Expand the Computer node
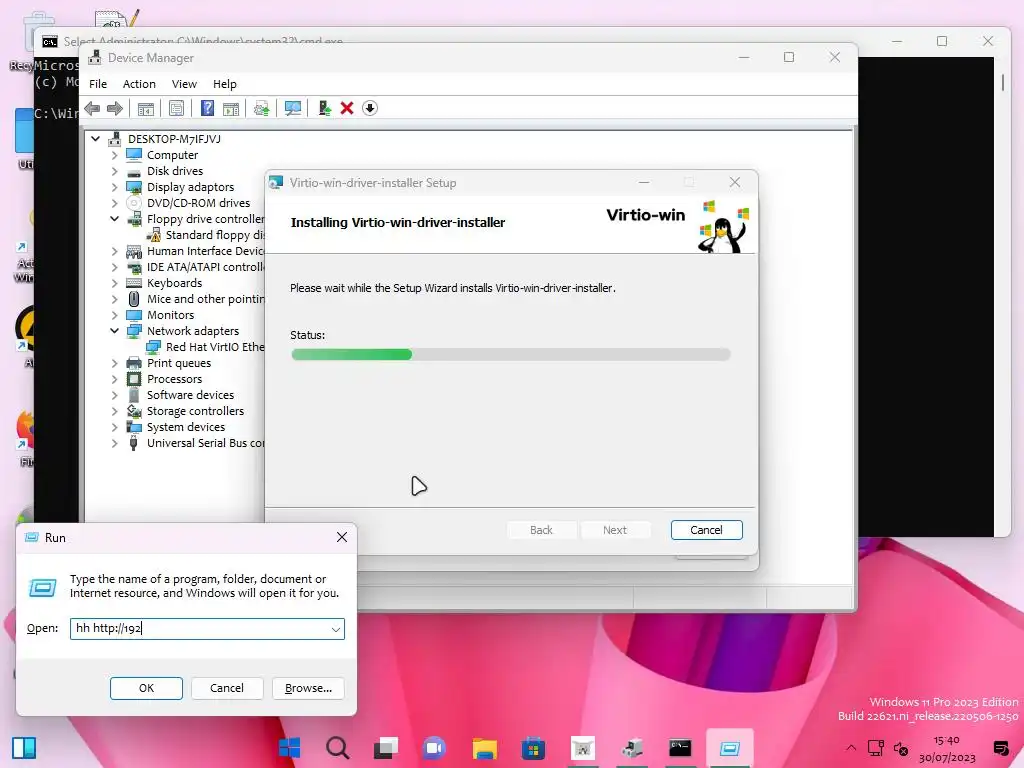The width and height of the screenshot is (1024, 768). coord(115,155)
